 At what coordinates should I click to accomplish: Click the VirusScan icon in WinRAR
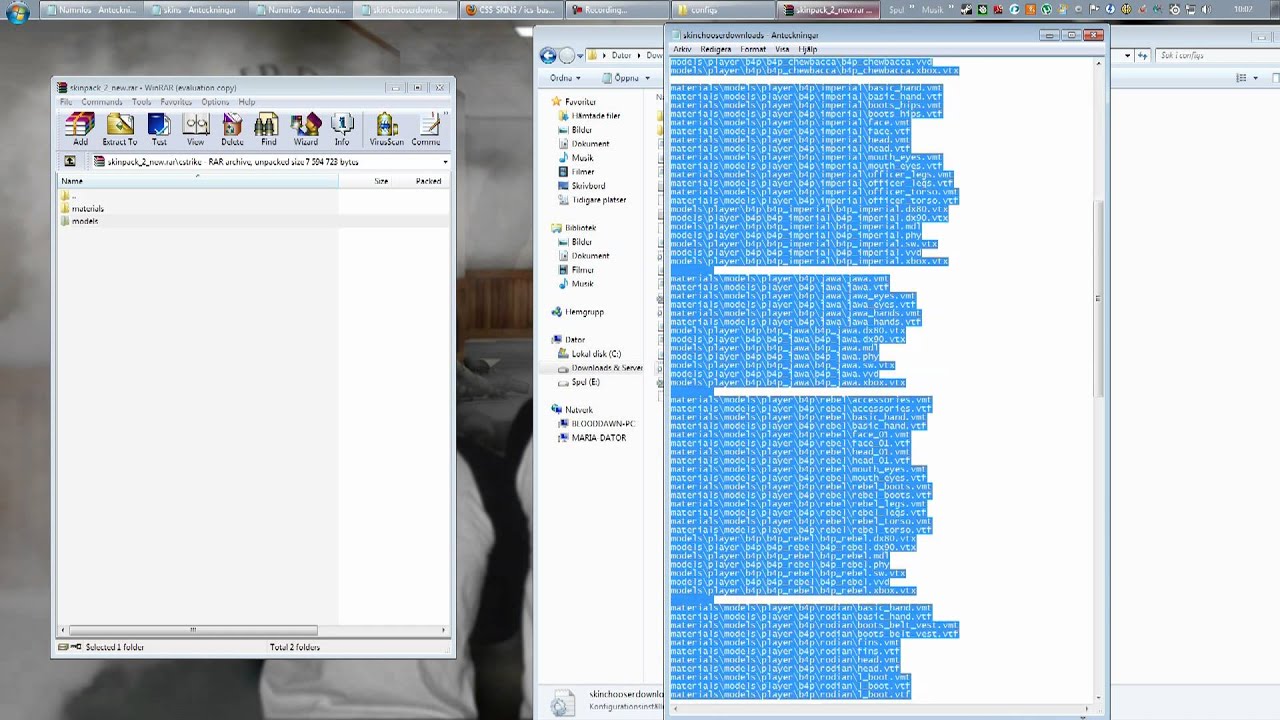387,129
